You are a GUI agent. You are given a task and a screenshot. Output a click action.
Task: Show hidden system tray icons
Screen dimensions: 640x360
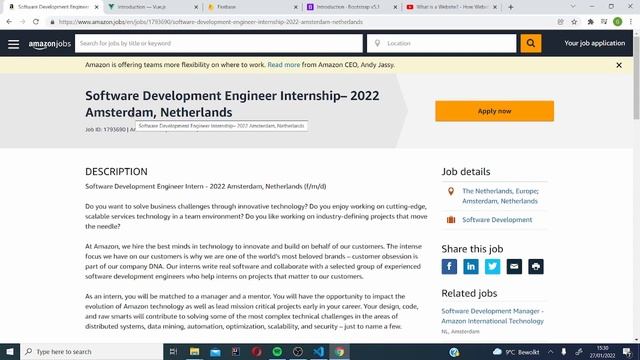(x=551, y=352)
